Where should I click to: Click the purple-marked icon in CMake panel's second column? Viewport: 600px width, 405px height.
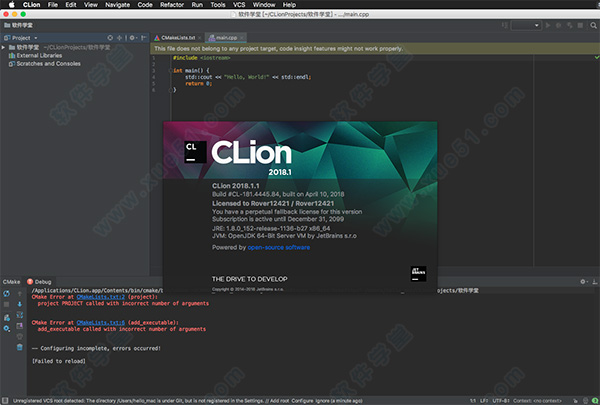click(20, 326)
